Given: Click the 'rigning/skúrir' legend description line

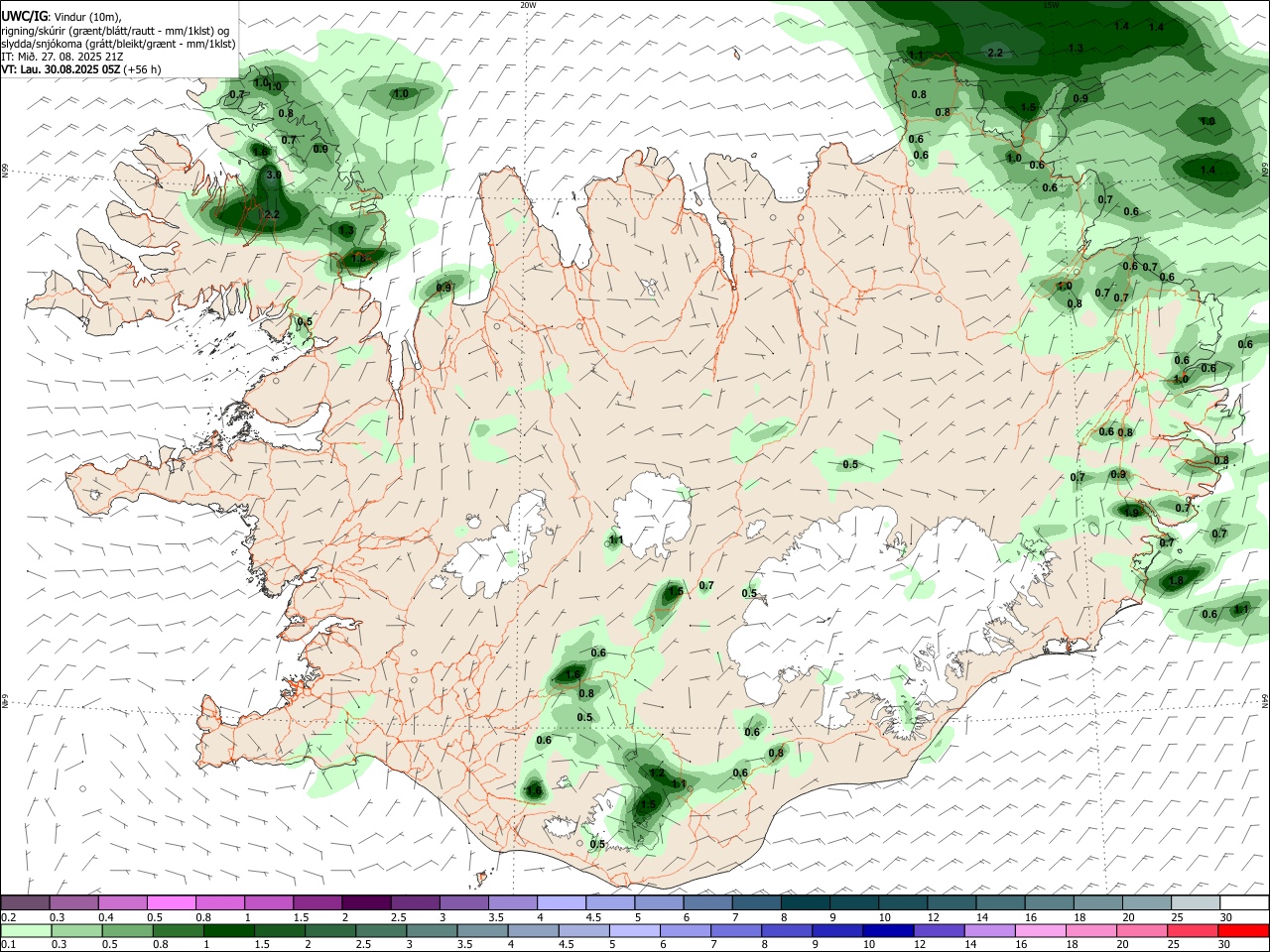Looking at the screenshot, I should coord(116,30).
